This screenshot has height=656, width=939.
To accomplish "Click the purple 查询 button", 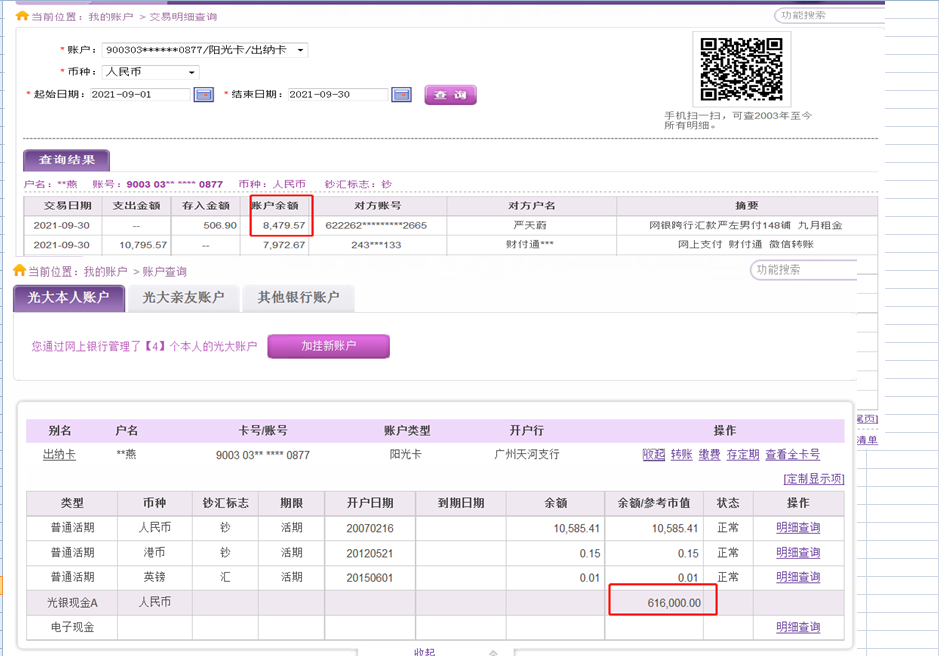I will [x=450, y=95].
